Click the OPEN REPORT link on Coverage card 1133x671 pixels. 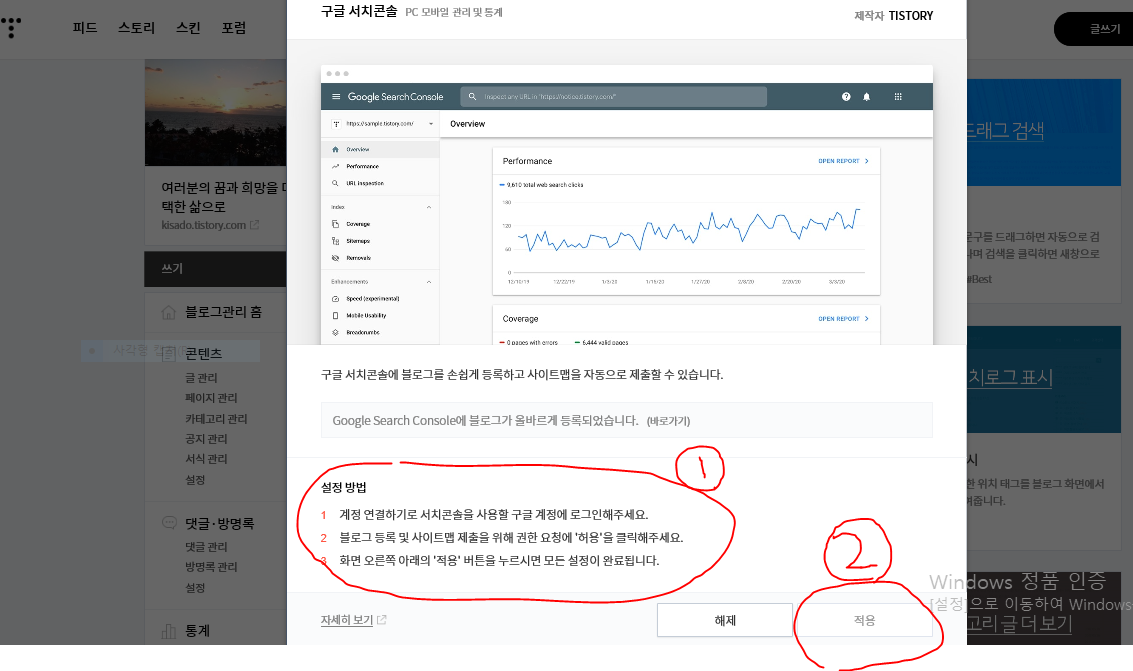pos(843,319)
